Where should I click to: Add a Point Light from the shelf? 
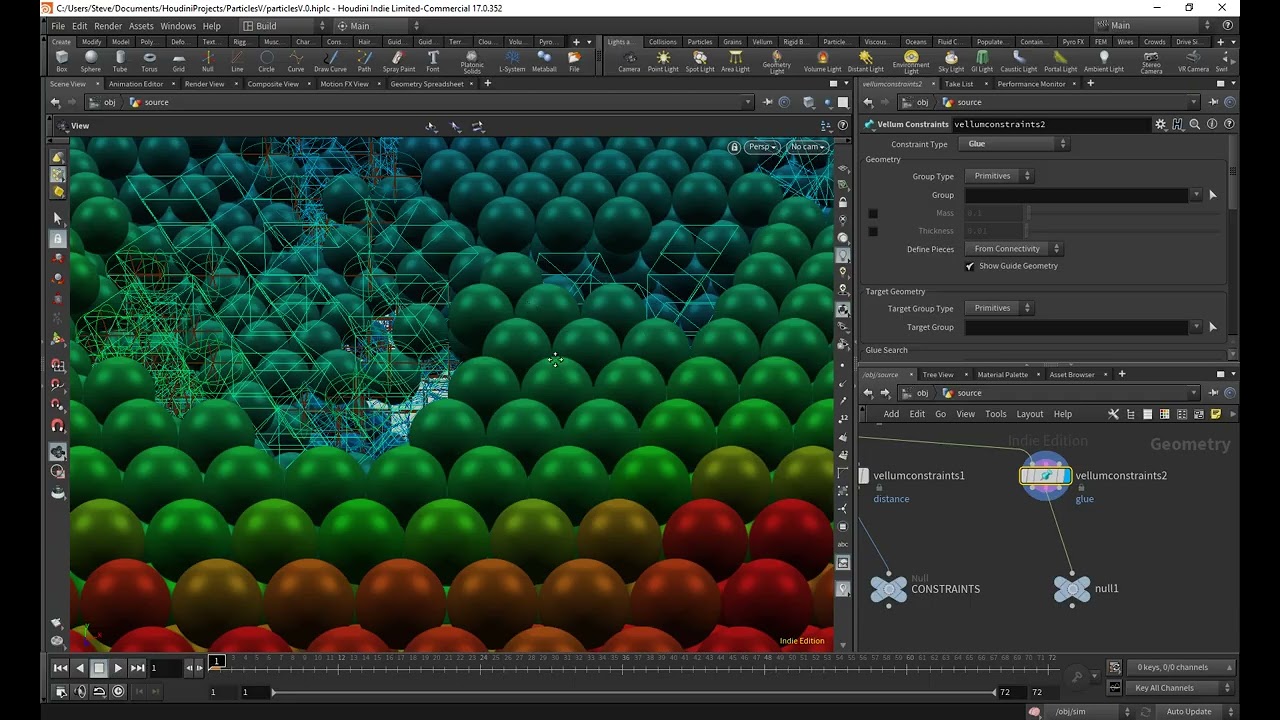[x=663, y=62]
